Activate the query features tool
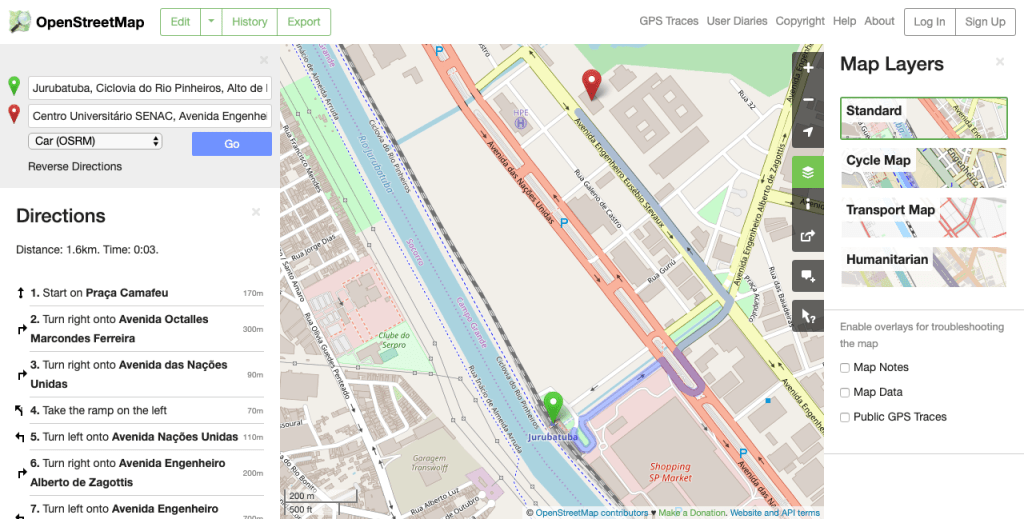The height and width of the screenshot is (519, 1024). [x=808, y=315]
